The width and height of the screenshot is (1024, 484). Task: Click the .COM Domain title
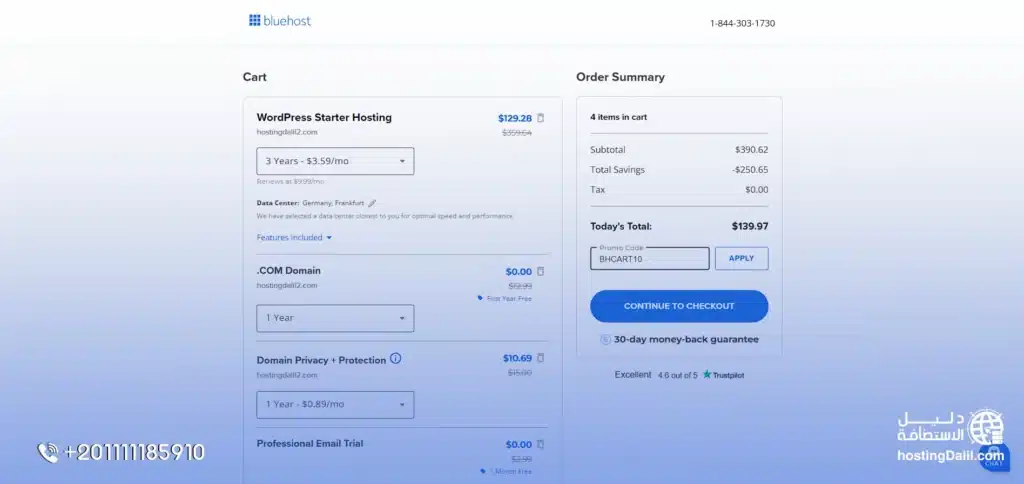[289, 270]
